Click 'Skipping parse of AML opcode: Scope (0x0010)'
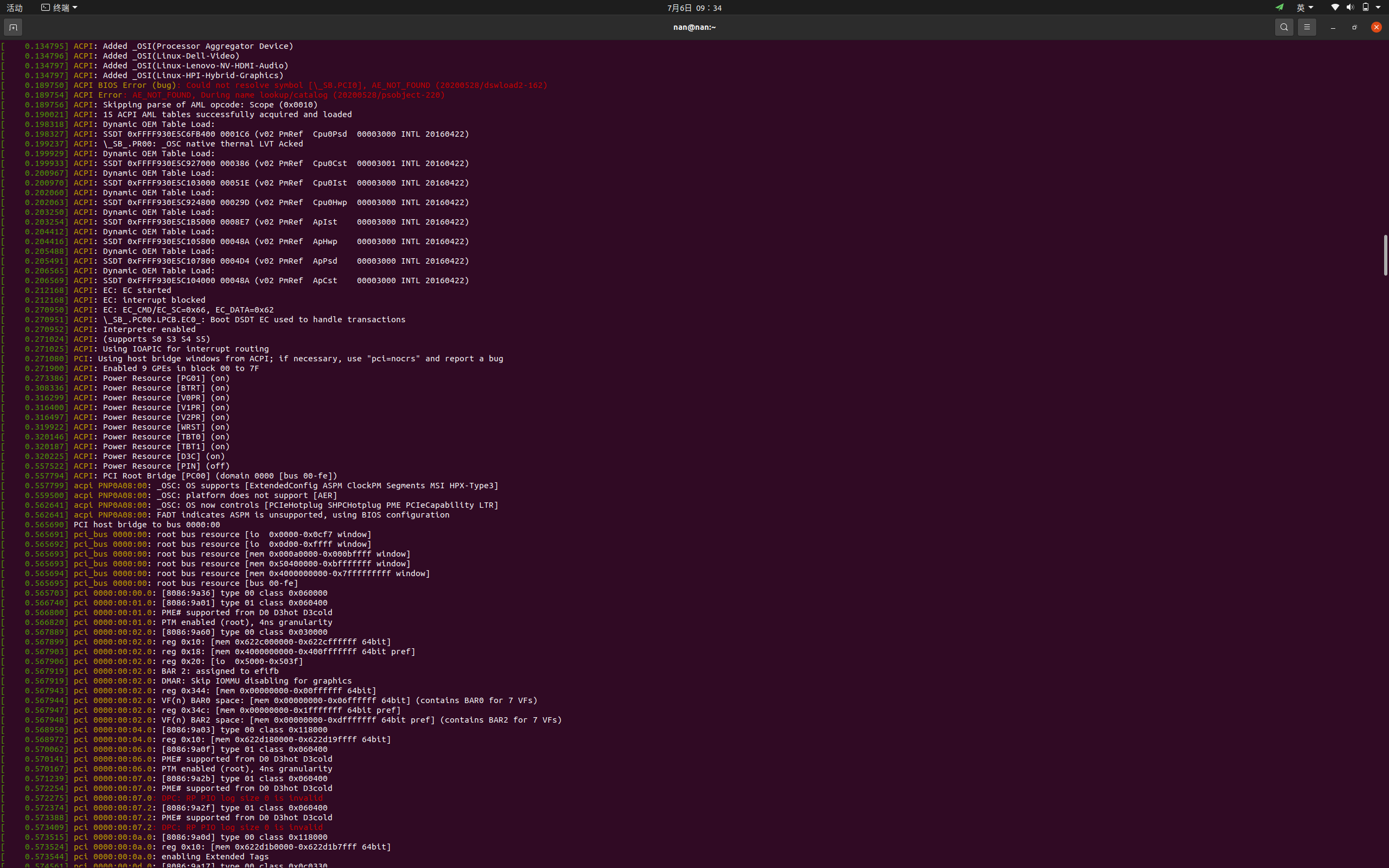Viewport: 1389px width, 868px height. pos(210,105)
